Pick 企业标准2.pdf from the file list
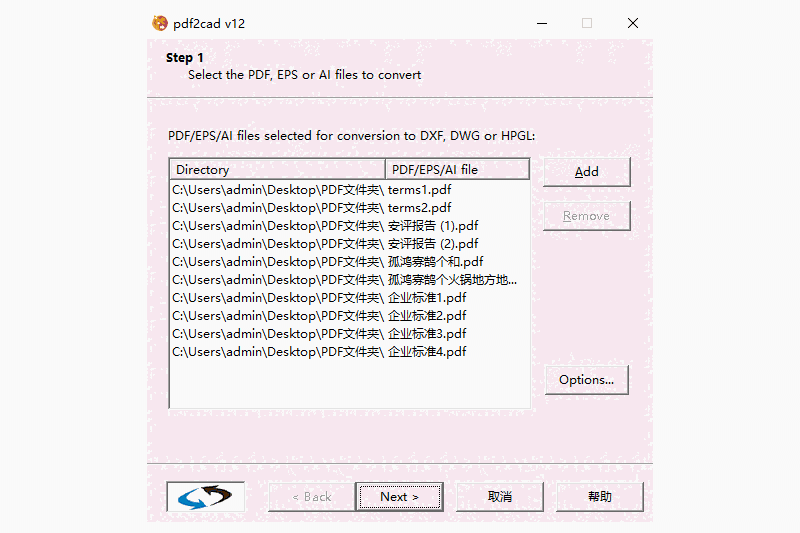 [349, 316]
